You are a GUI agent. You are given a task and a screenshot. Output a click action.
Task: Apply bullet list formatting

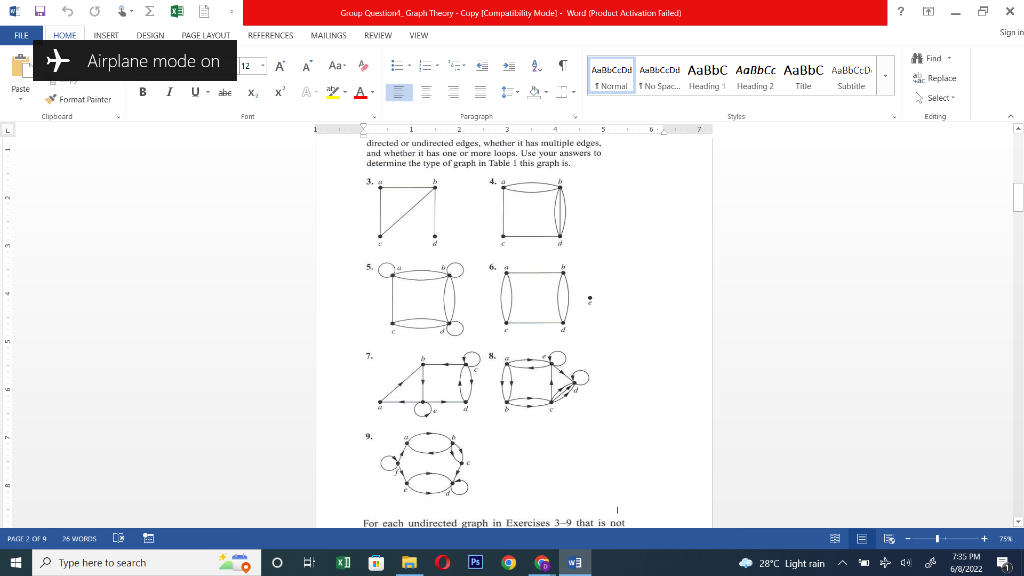tap(396, 65)
